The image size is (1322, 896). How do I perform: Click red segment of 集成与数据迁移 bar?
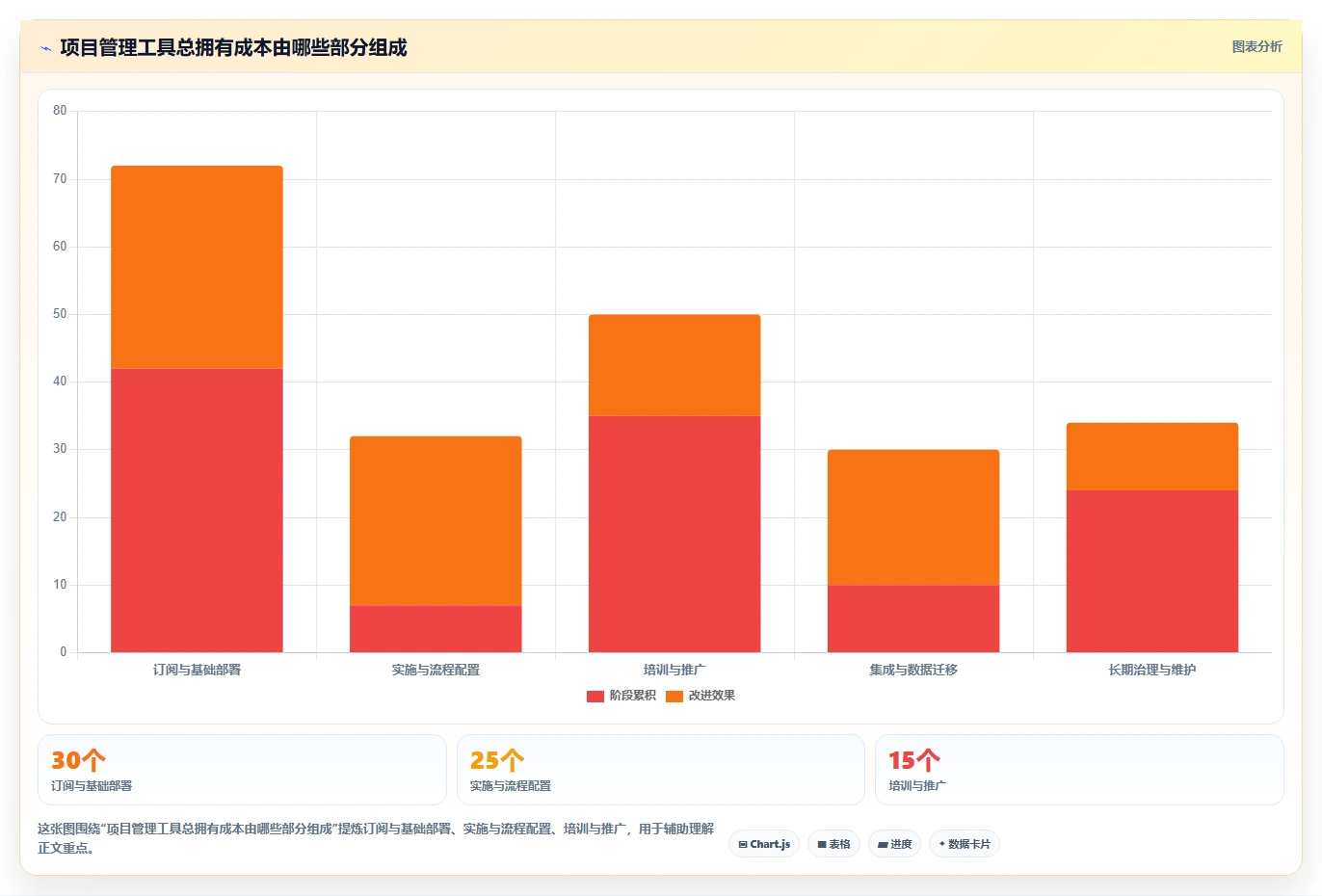pos(913,619)
